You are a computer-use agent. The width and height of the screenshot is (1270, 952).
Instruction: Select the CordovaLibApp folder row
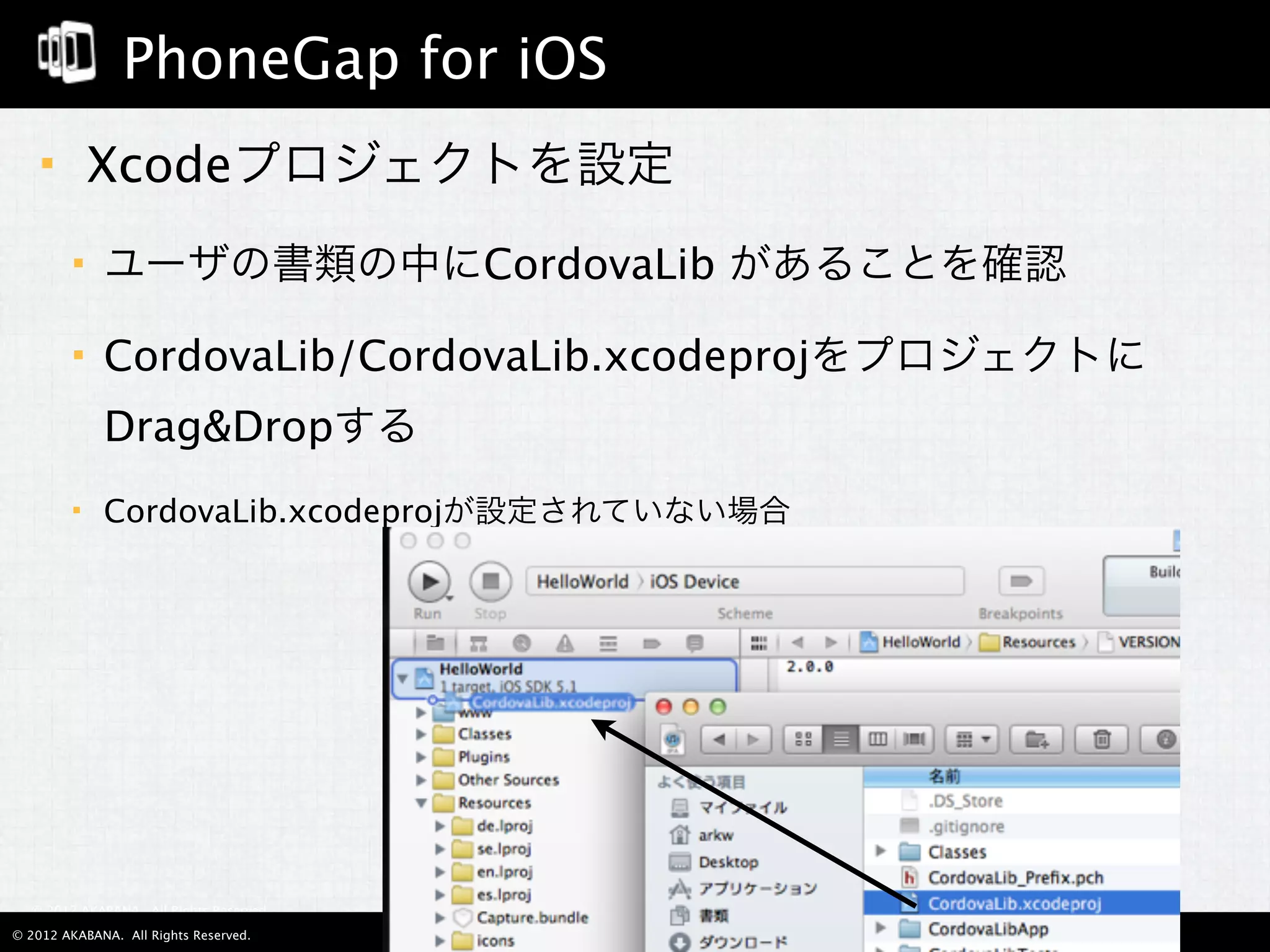click(1021, 929)
